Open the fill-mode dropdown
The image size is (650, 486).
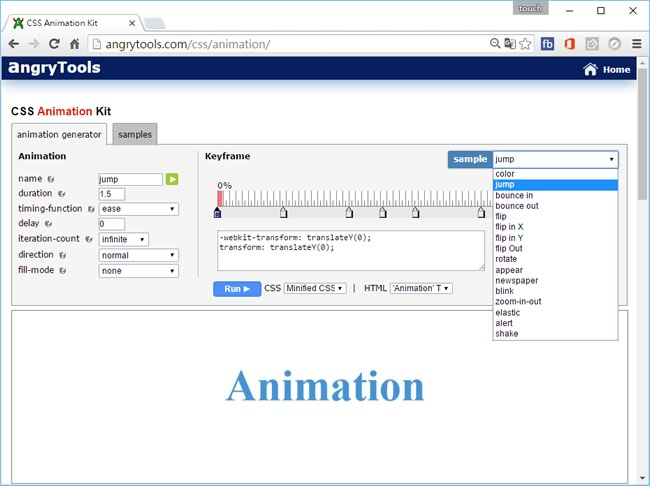pyautogui.click(x=138, y=270)
